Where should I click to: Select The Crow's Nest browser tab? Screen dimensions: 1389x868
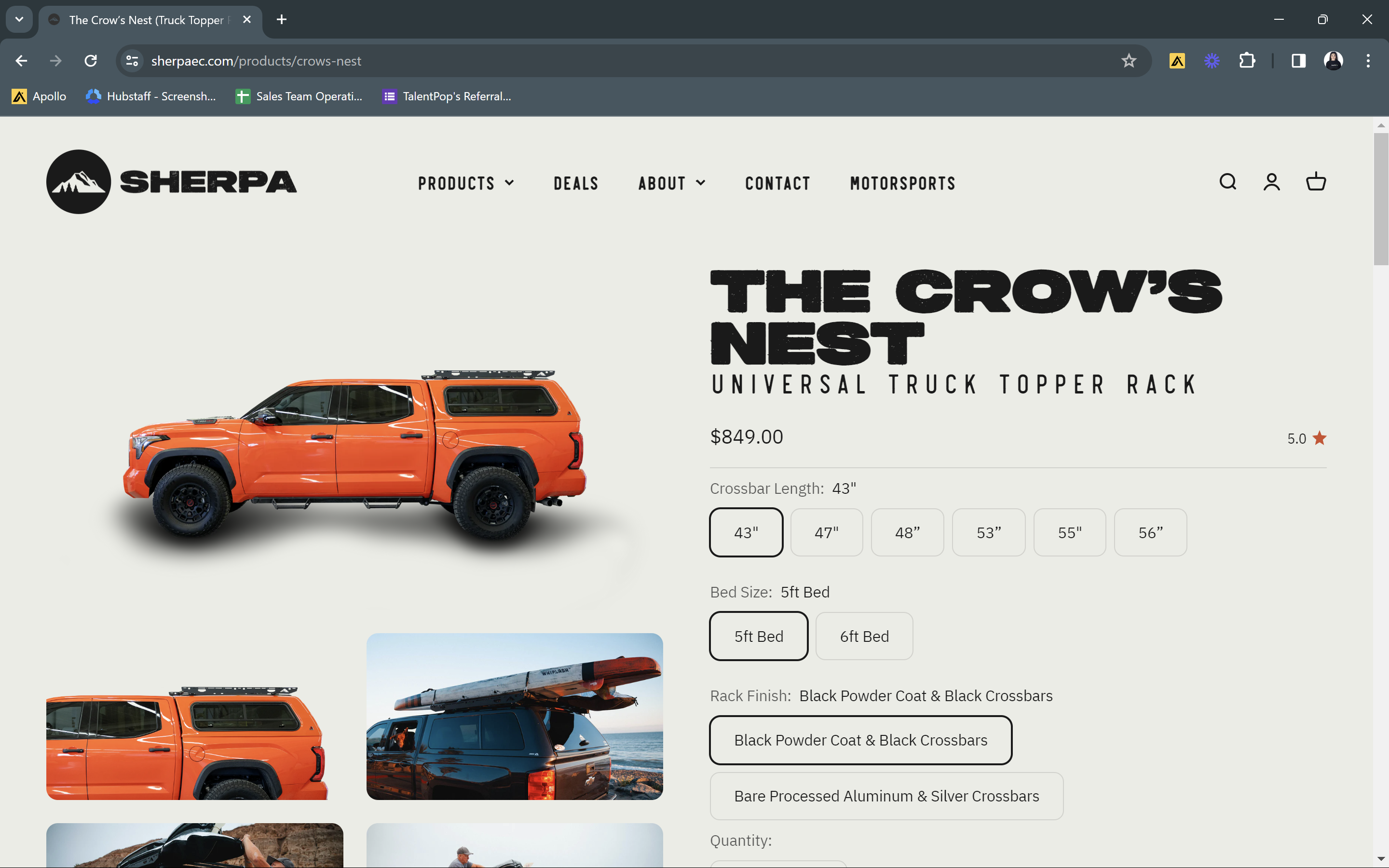point(150,19)
